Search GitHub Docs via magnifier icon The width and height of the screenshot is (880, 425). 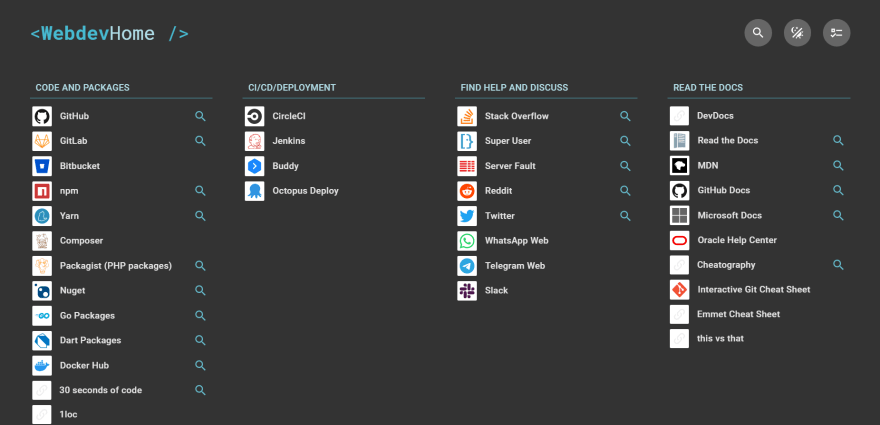[838, 190]
